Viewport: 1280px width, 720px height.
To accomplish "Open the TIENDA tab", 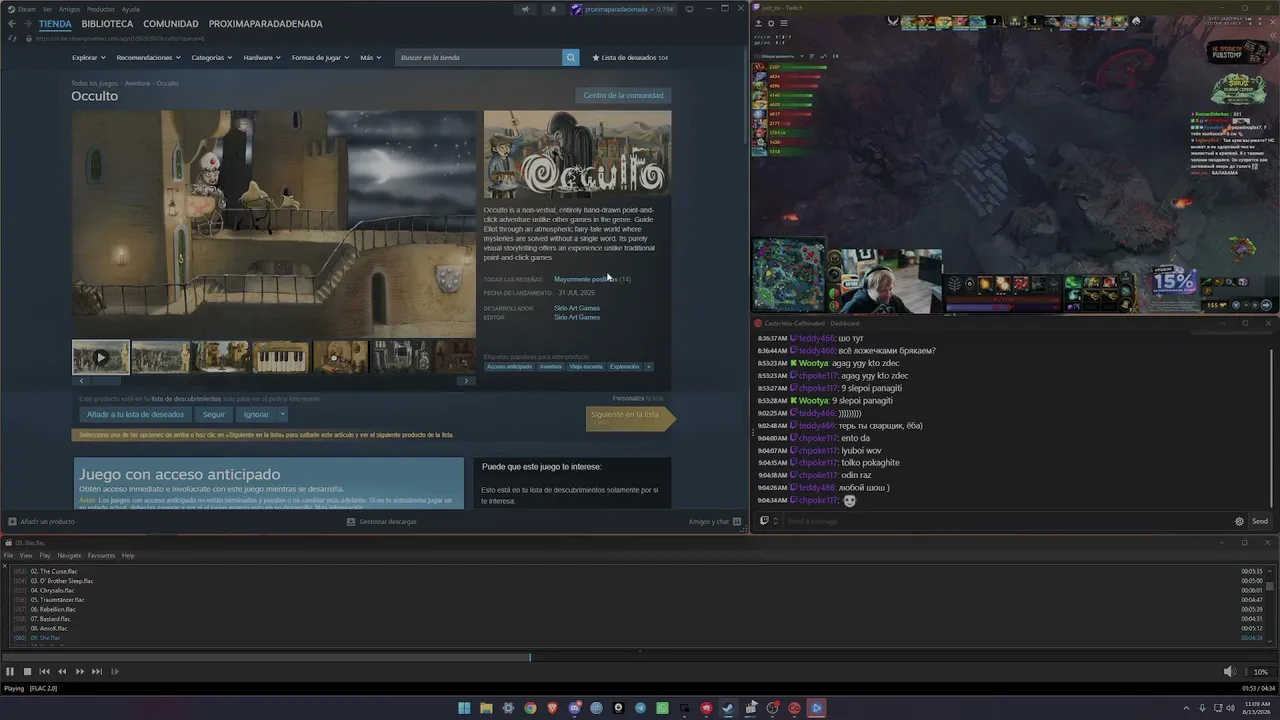I will 55,24.
